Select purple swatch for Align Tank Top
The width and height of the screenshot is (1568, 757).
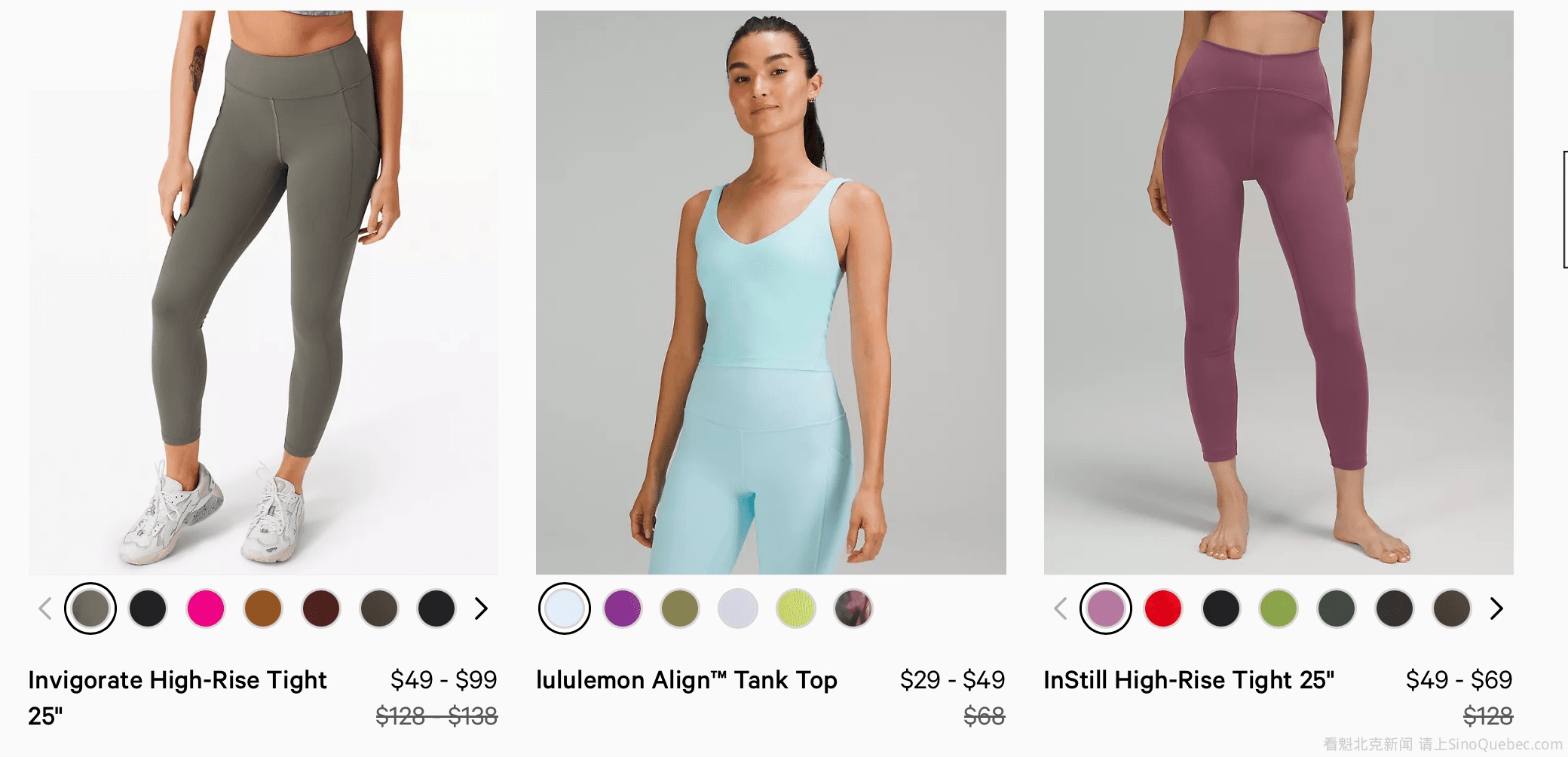[x=623, y=608]
